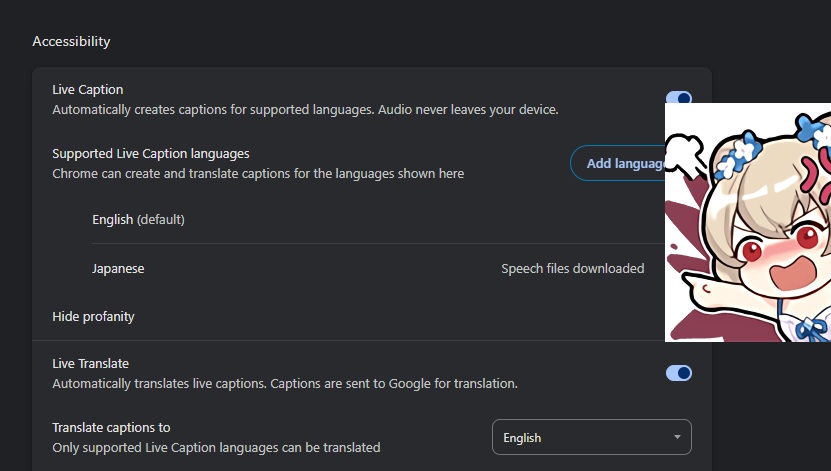This screenshot has height=471, width=831.
Task: Select the English (default) language row
Action: click(x=378, y=219)
